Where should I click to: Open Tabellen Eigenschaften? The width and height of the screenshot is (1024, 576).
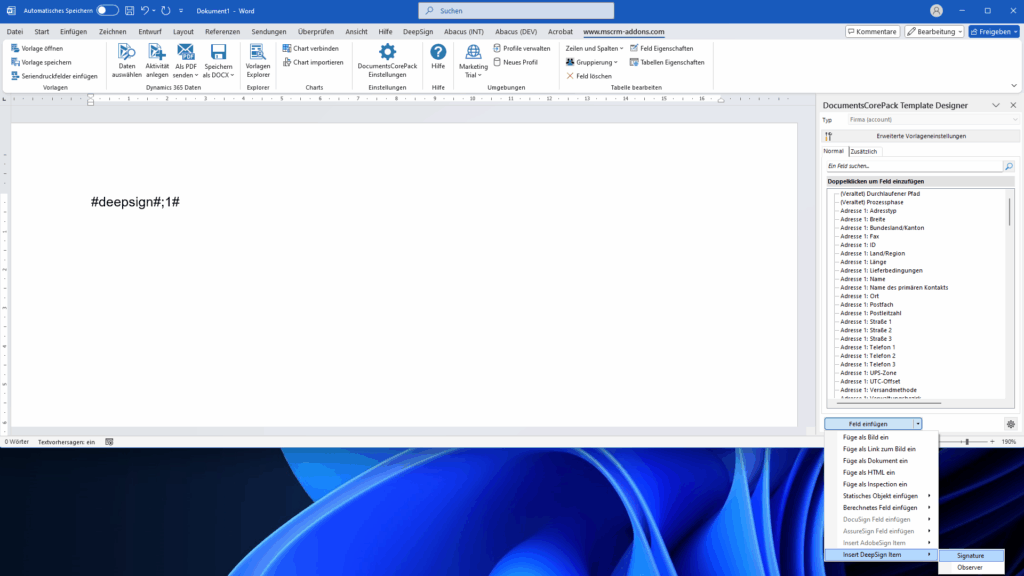(667, 62)
